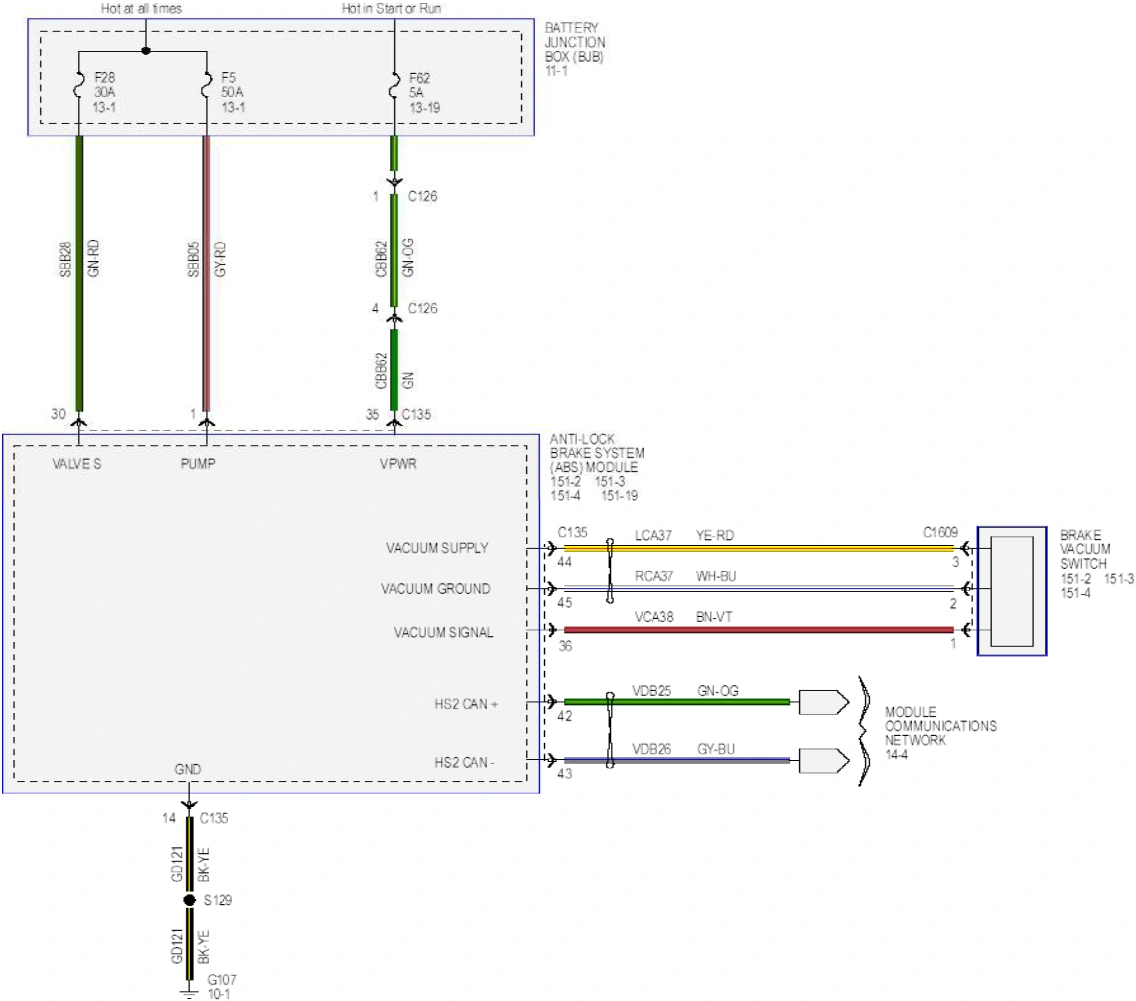Click the 'Hot at all times' label
1136x1001 pixels.
141,9
